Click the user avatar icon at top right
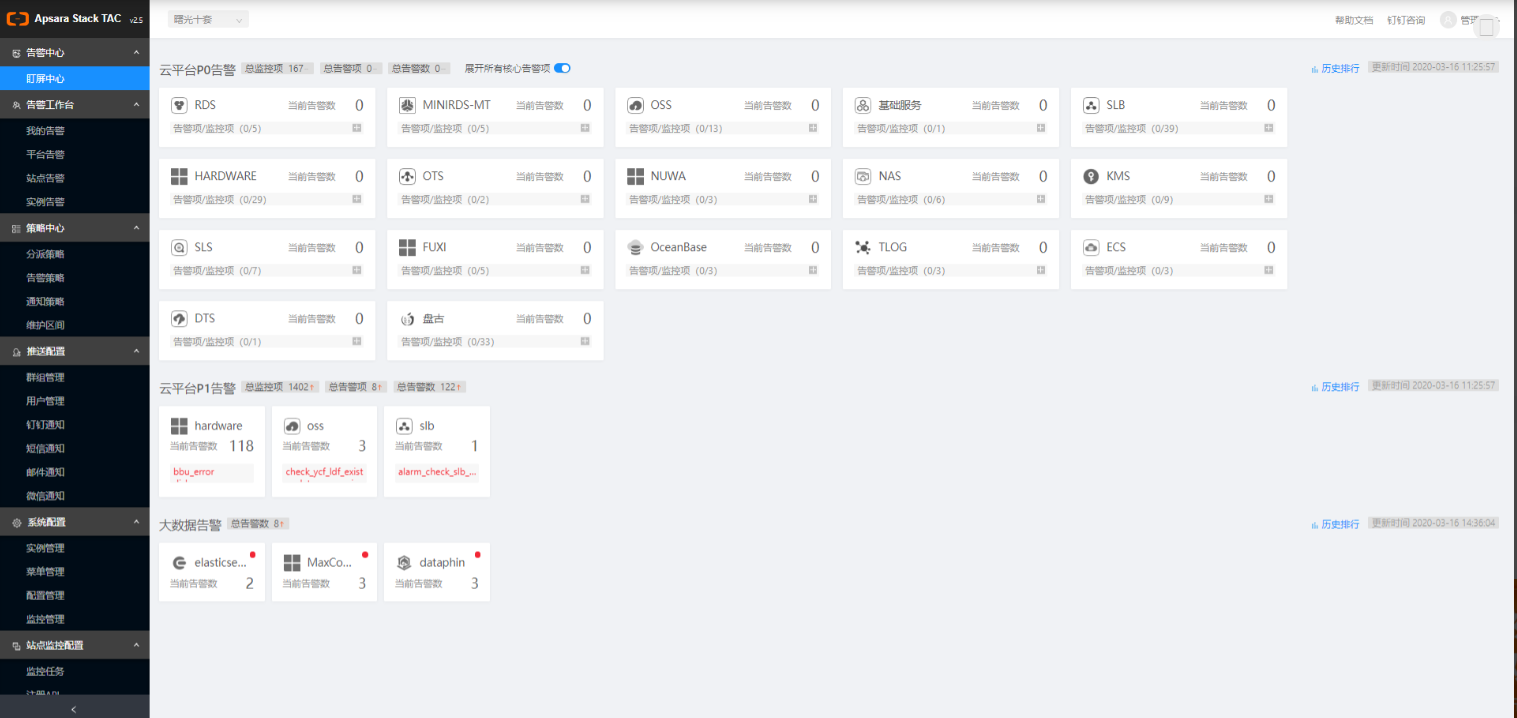 tap(1448, 19)
